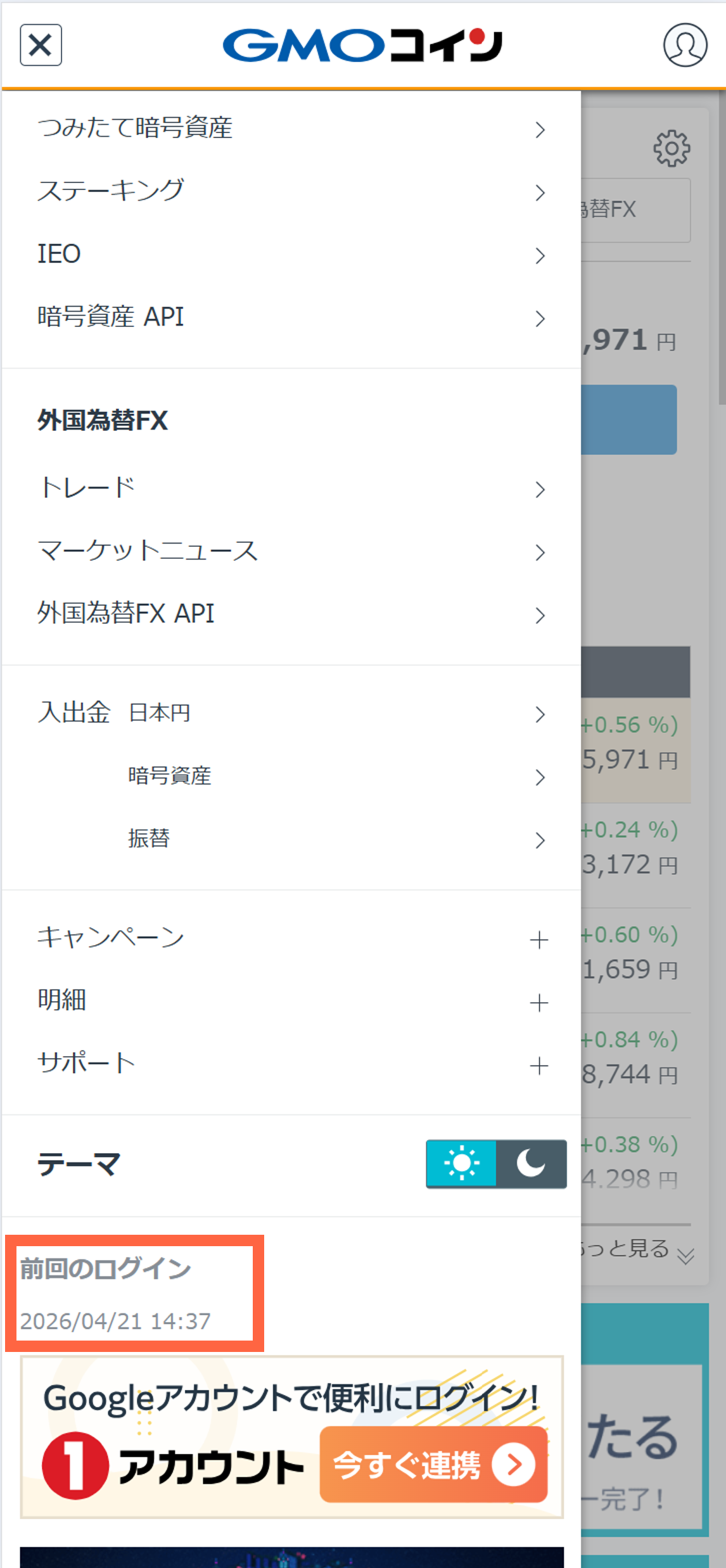
Task: Expand the サポート section
Action: (291, 1064)
